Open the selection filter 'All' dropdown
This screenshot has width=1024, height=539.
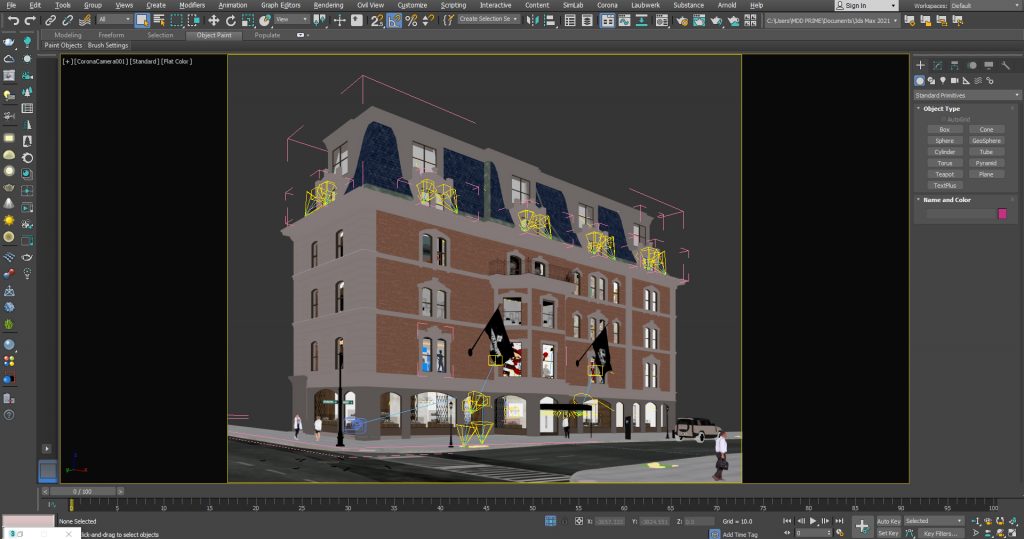[115, 20]
